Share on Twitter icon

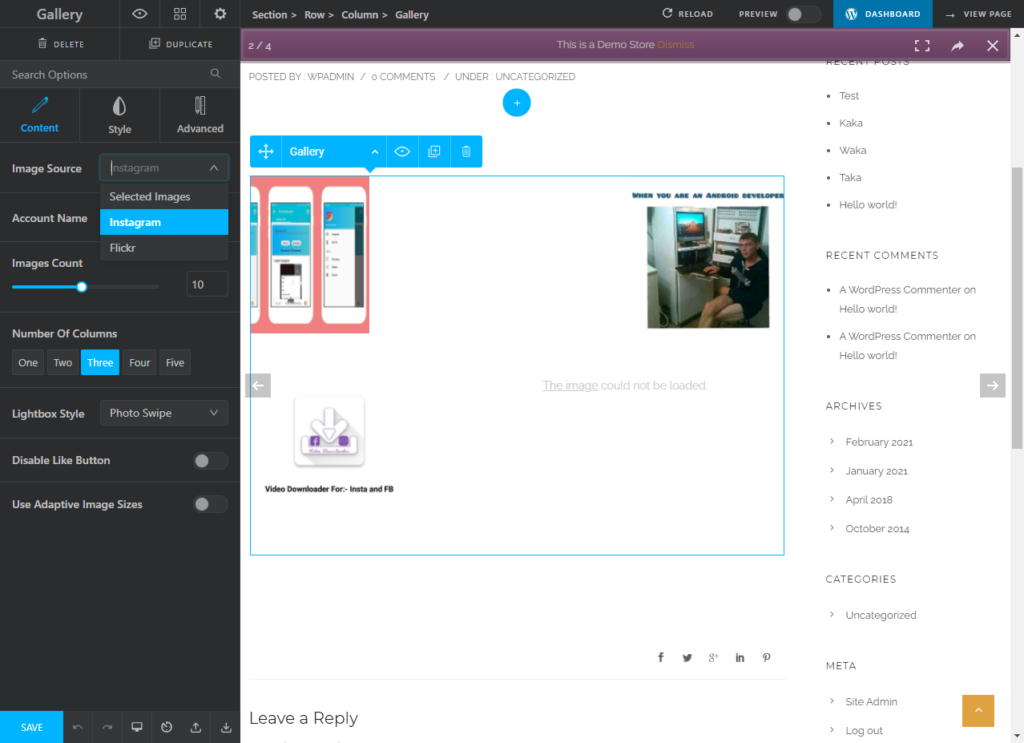[687, 657]
